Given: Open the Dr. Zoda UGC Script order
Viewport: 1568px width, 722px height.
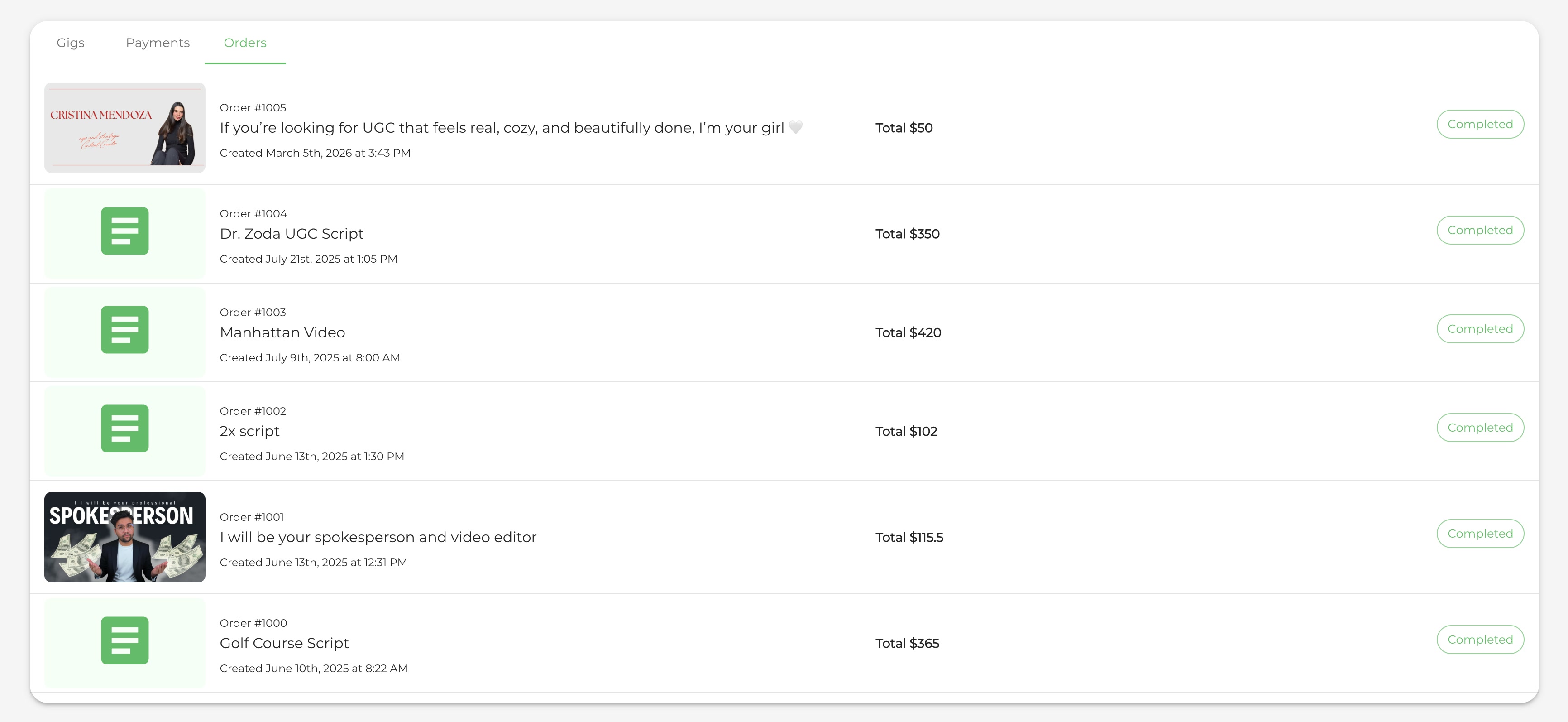Looking at the screenshot, I should tap(292, 234).
